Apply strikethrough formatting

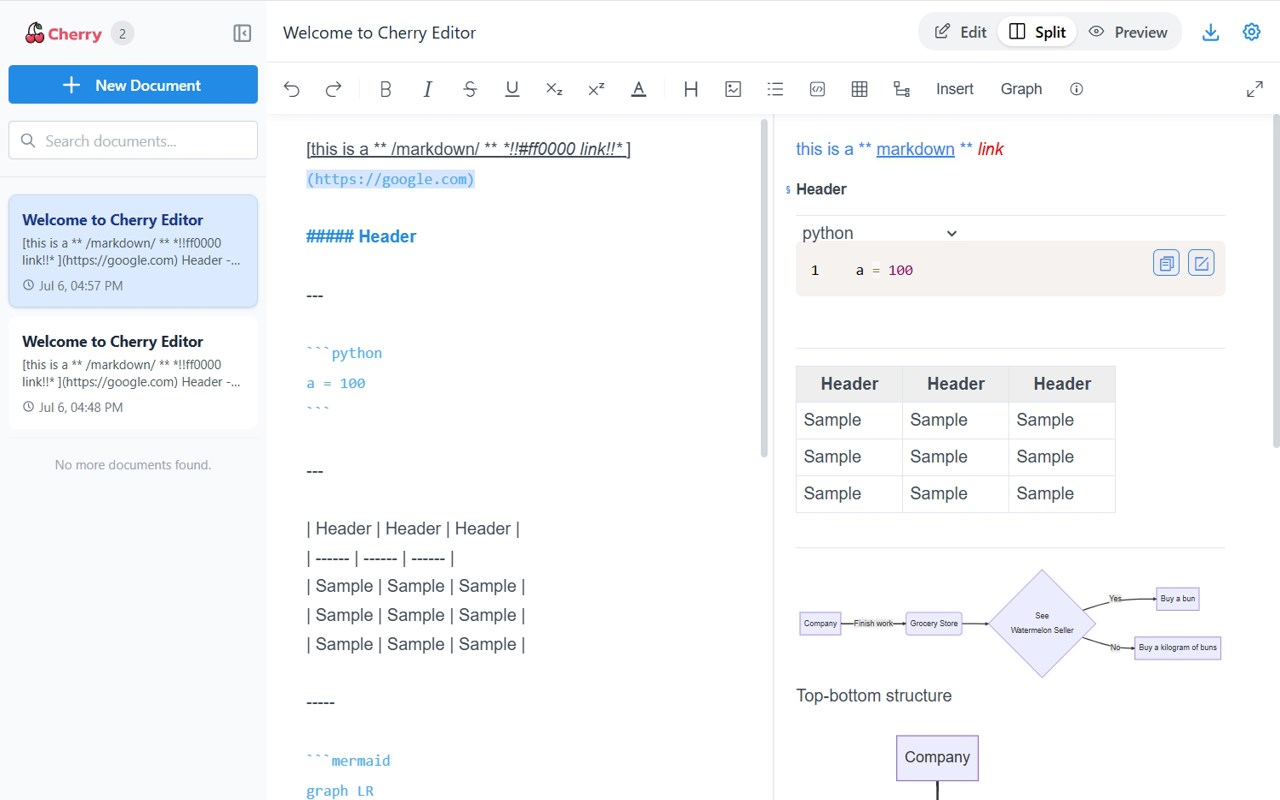coord(470,89)
